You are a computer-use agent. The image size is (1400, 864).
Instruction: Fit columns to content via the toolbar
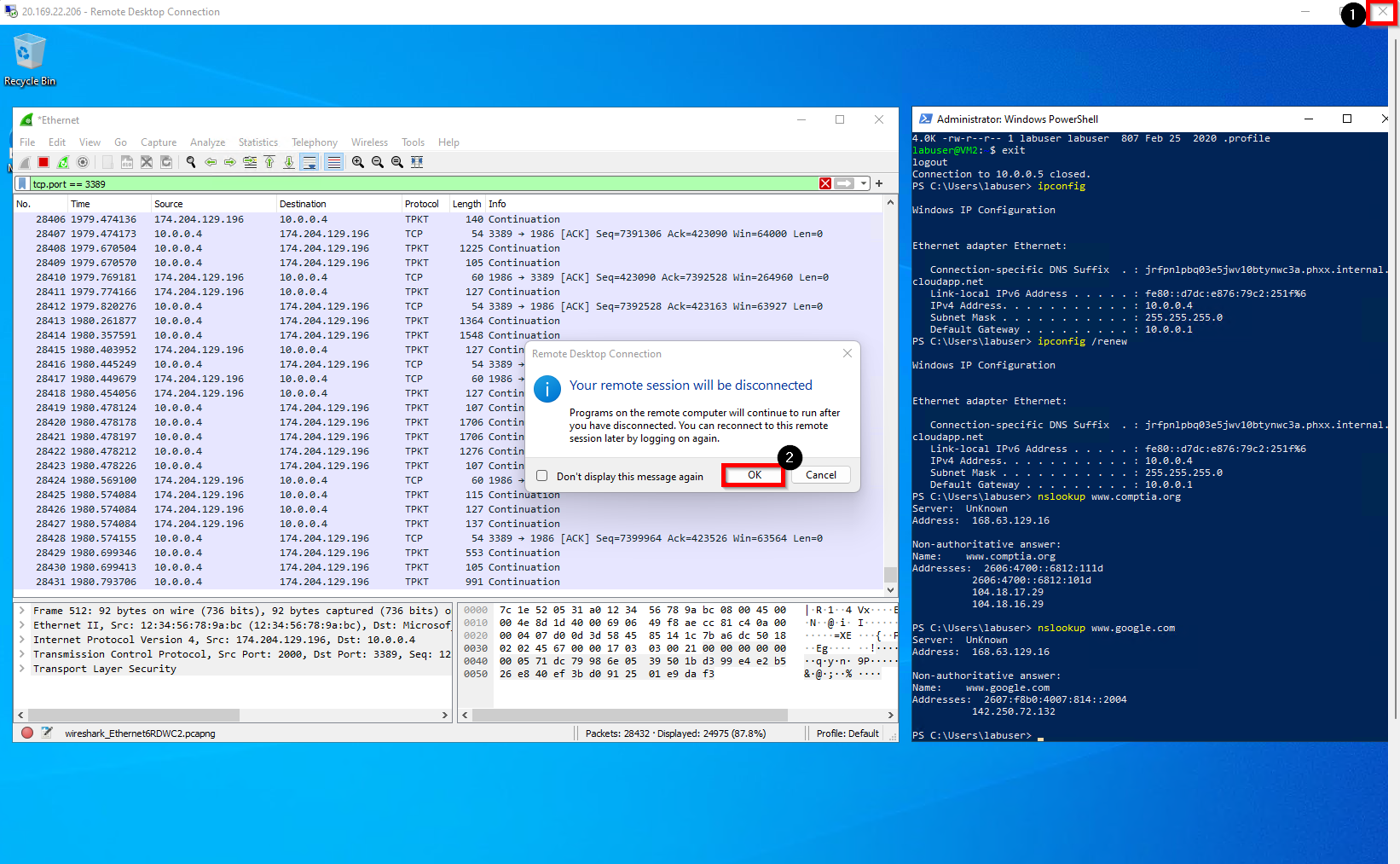[x=417, y=162]
